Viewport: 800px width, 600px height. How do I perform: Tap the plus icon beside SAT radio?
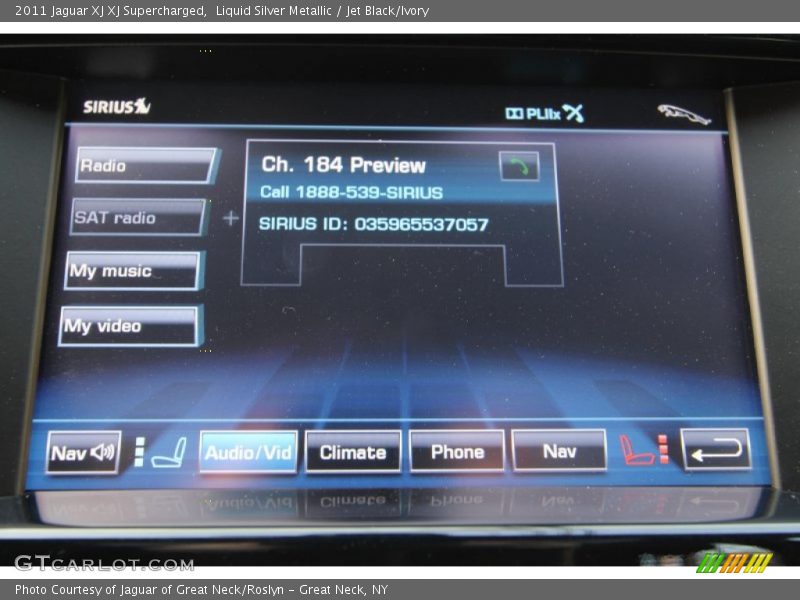231,218
